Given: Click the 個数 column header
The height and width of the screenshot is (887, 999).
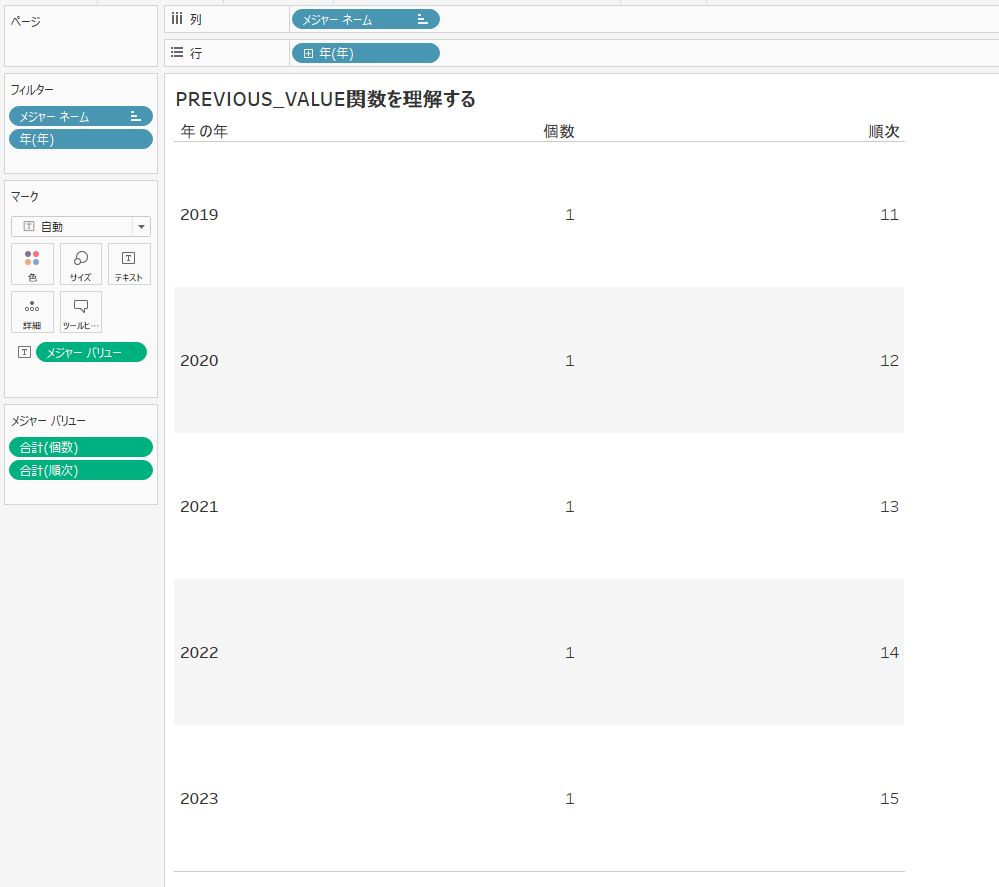Looking at the screenshot, I should click(x=558, y=131).
